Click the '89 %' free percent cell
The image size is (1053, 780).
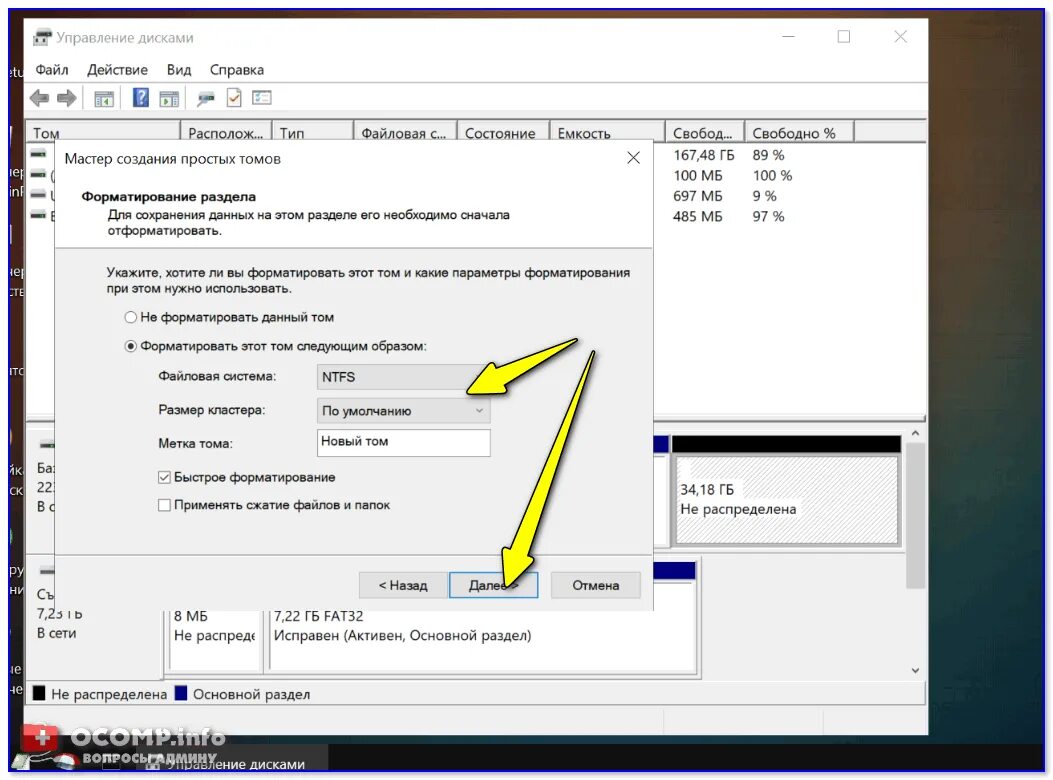(x=768, y=155)
